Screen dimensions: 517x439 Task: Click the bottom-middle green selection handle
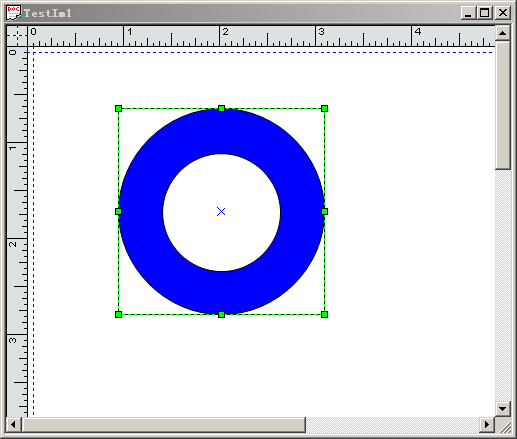coord(221,314)
